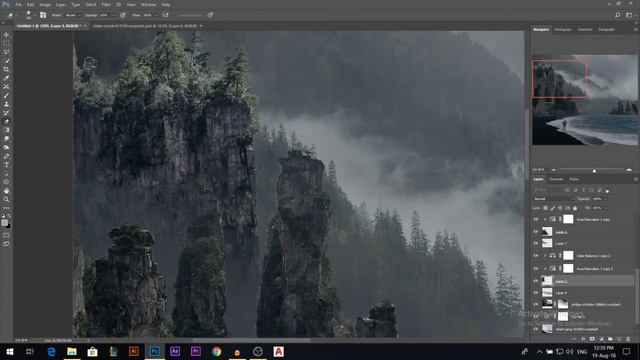
Task: Open the File menu
Action: [18, 4]
